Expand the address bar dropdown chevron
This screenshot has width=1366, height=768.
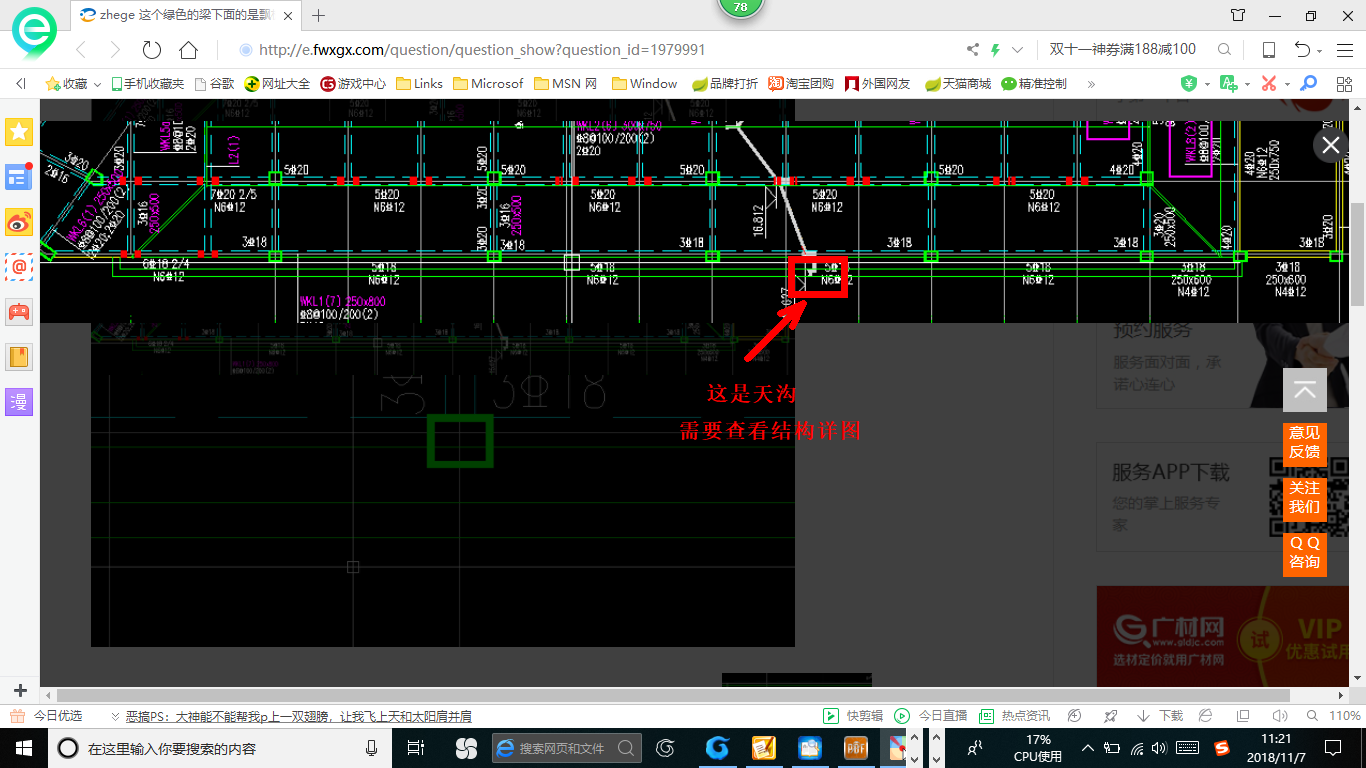[x=1018, y=50]
